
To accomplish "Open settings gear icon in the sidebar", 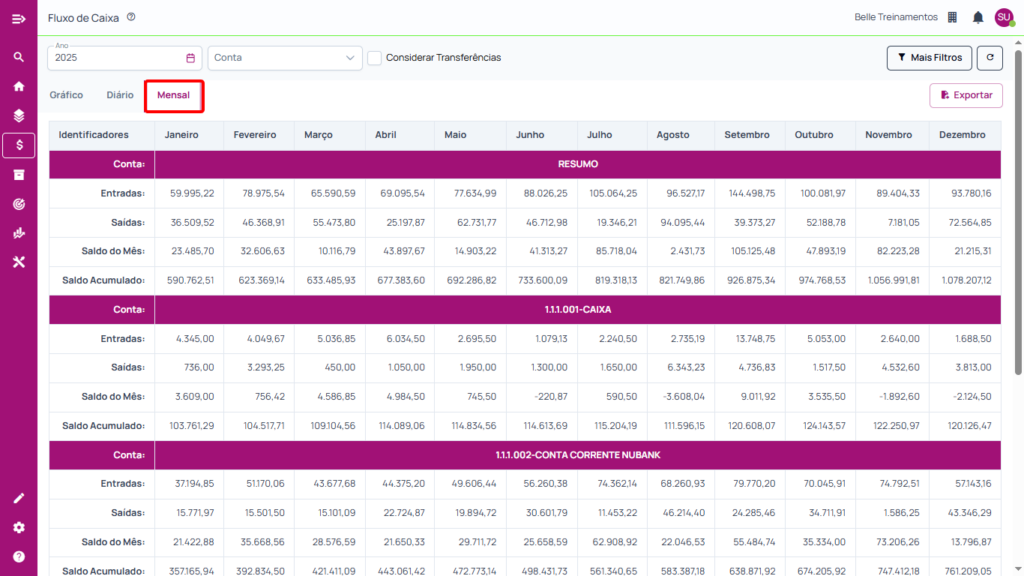I will [x=18, y=527].
